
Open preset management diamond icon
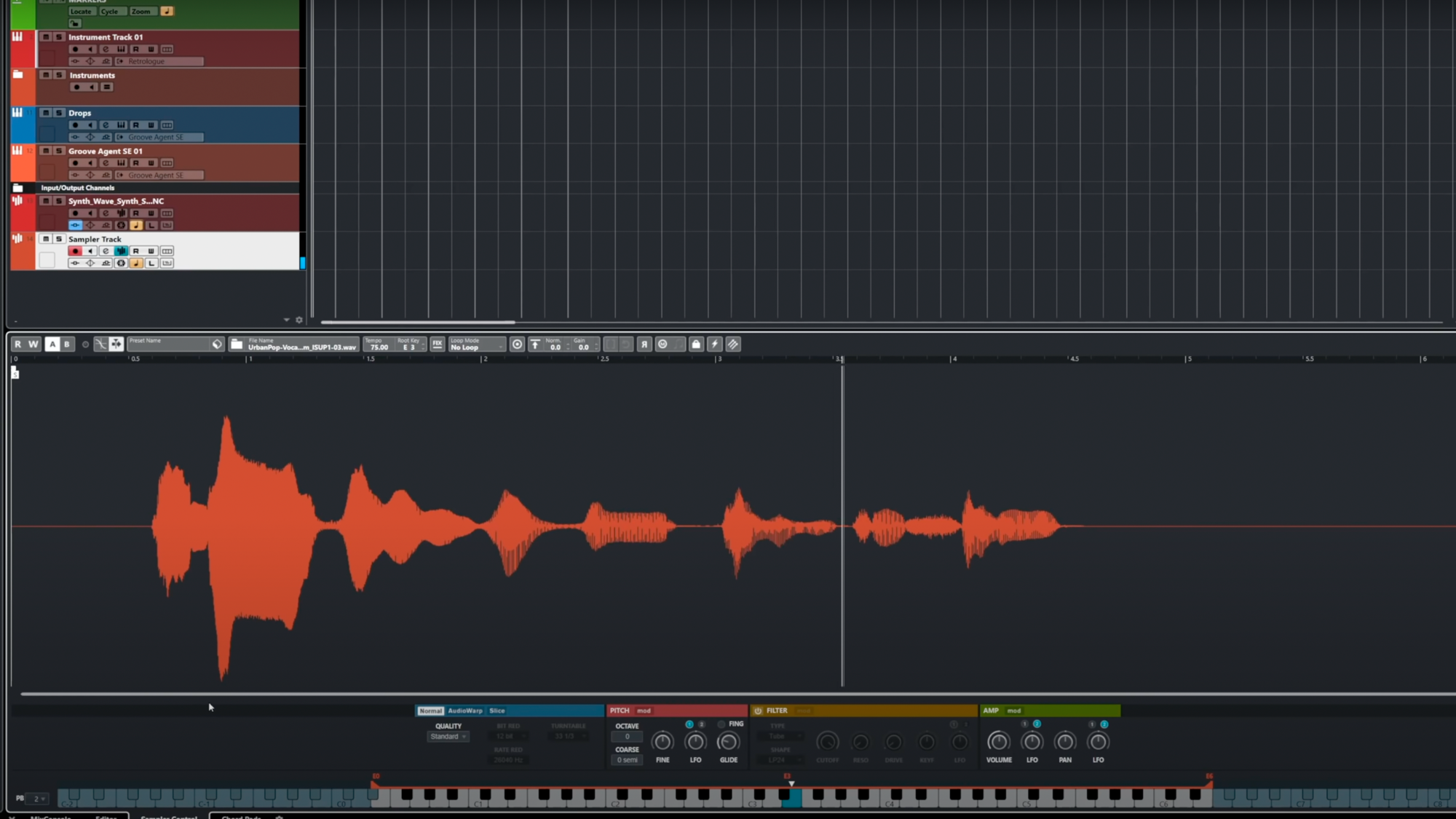(x=217, y=344)
